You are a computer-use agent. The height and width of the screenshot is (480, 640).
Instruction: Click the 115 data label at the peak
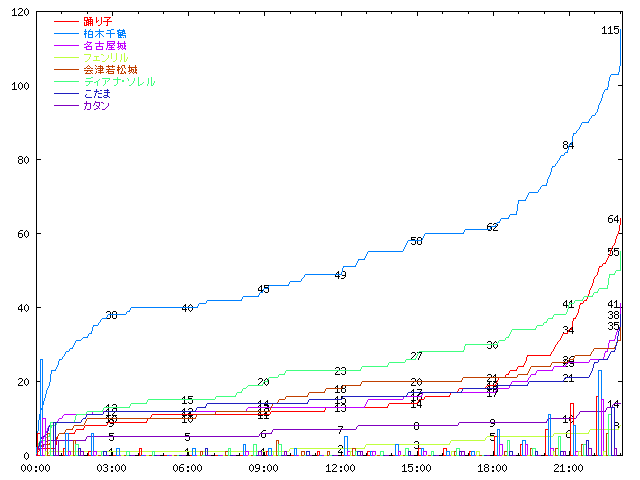[x=610, y=31]
